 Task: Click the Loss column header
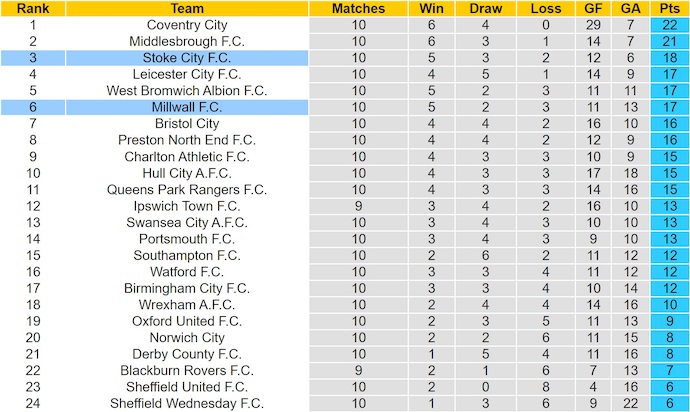coord(548,8)
